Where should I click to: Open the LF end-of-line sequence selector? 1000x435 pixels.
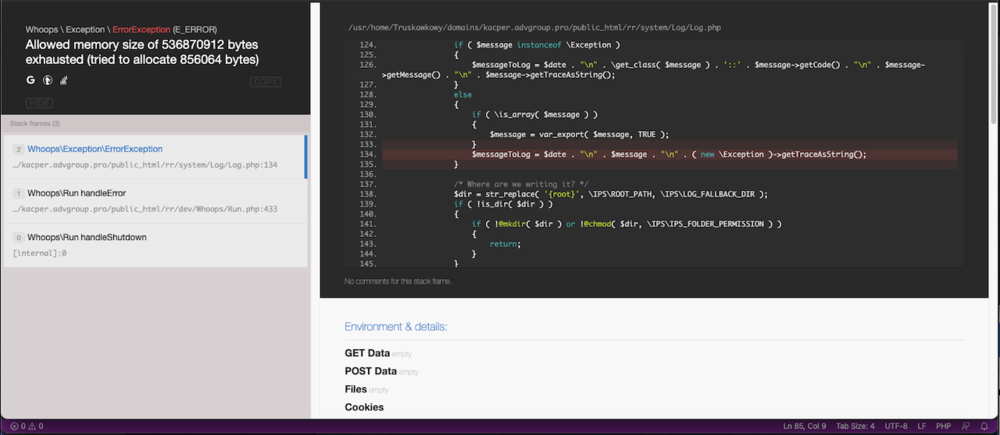tap(922, 426)
